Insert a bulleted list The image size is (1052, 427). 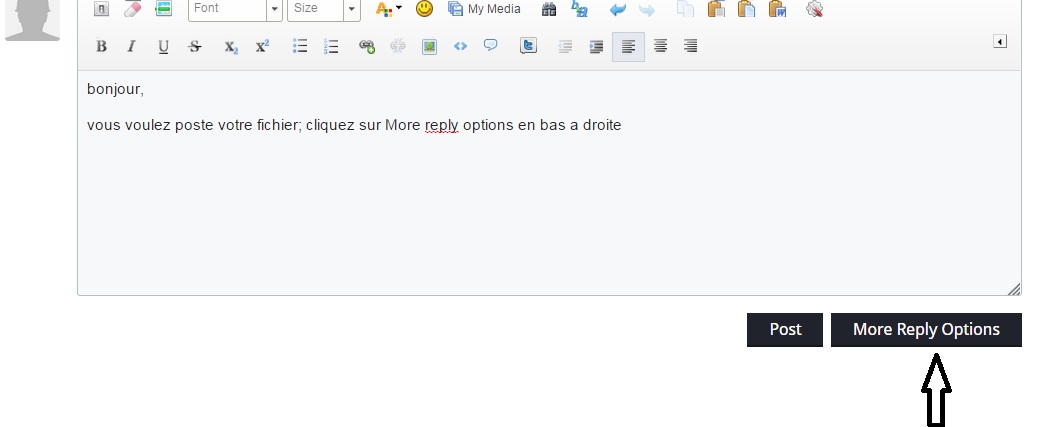pos(300,46)
